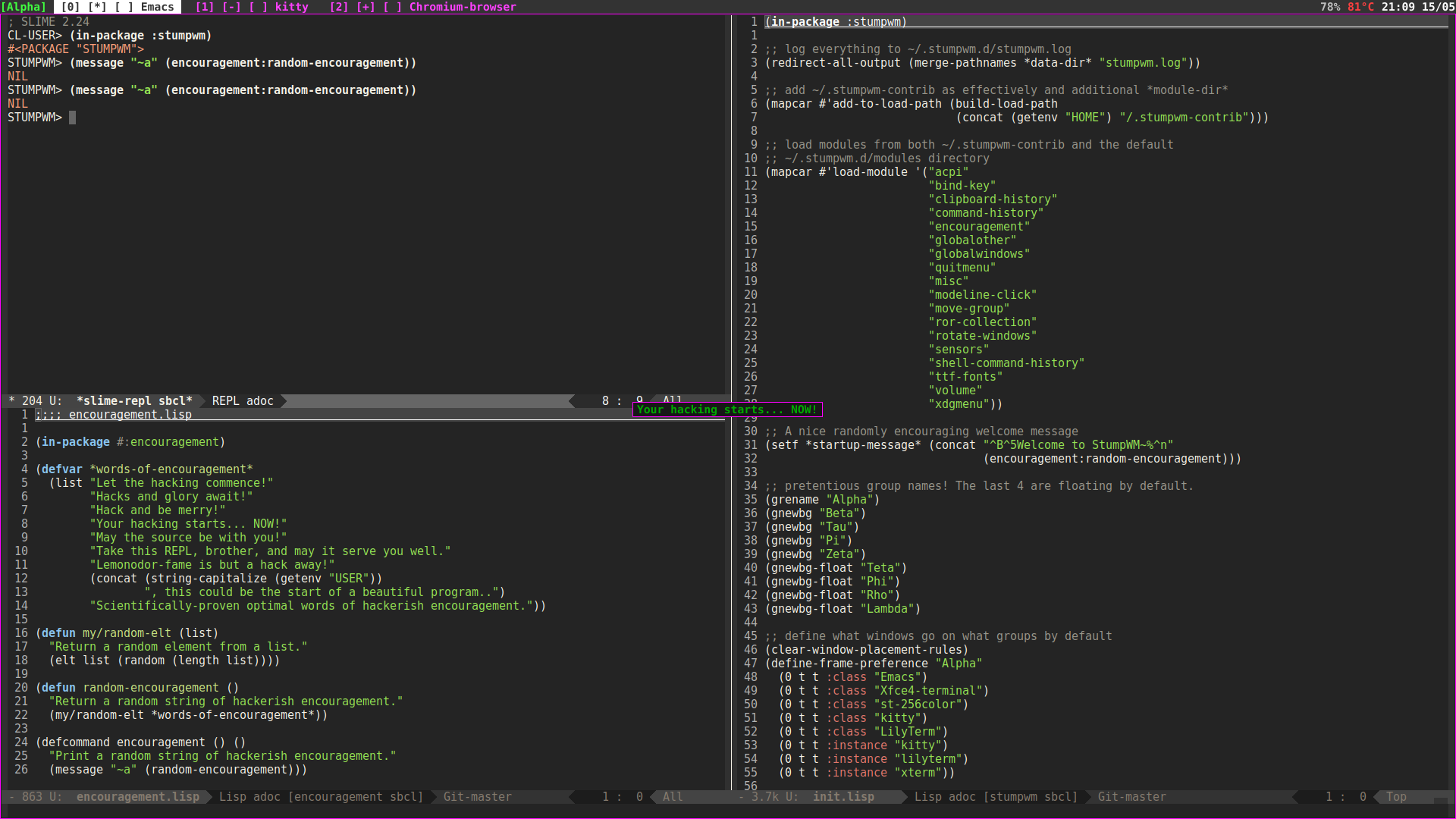The width and height of the screenshot is (1456, 819).
Task: Click the Alpha group indicator in modeline
Action: pyautogui.click(x=24, y=7)
